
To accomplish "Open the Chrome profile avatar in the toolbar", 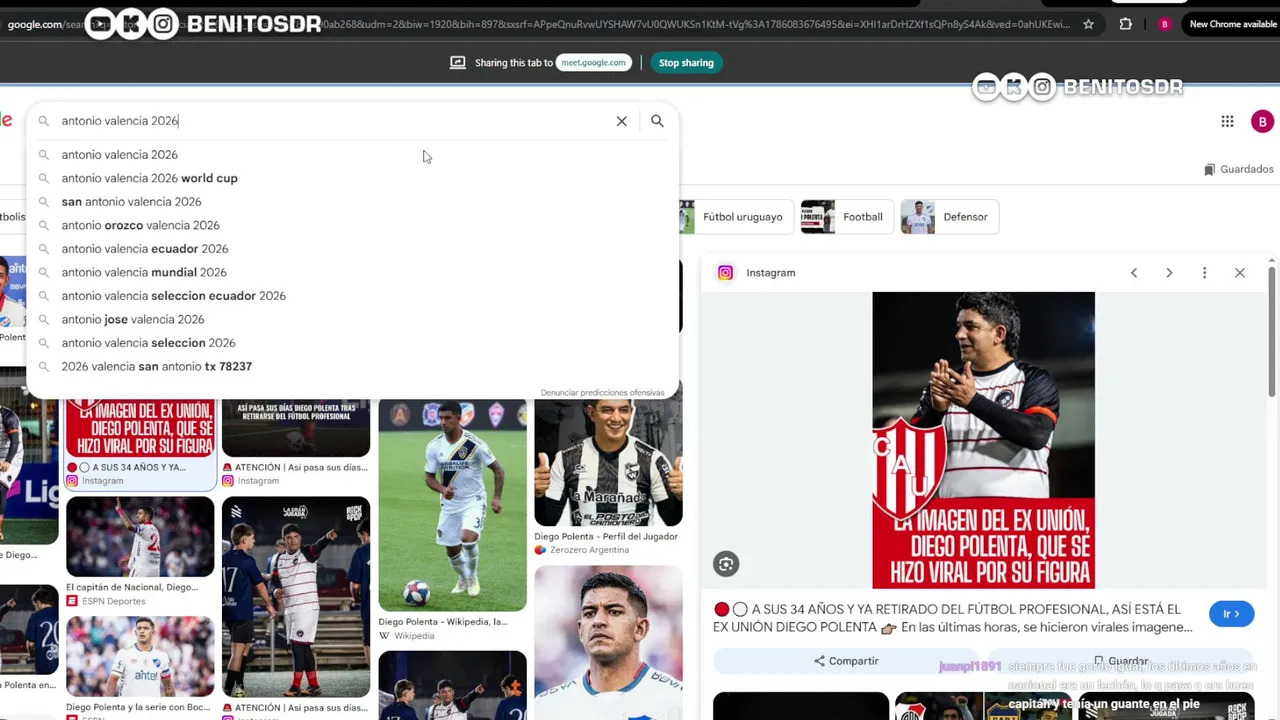I will point(1164,24).
